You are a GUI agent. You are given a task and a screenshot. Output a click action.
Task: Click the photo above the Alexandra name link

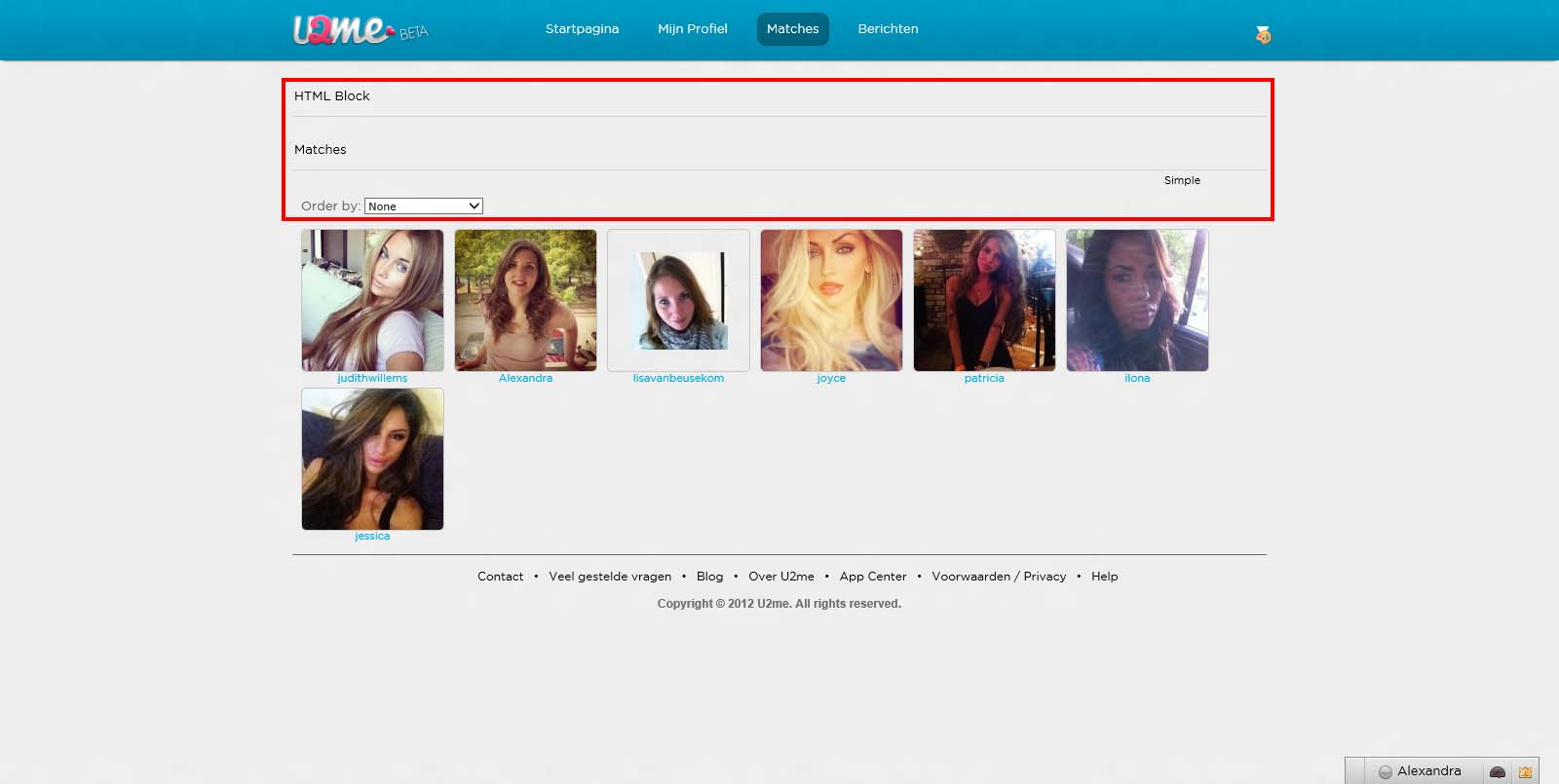525,300
